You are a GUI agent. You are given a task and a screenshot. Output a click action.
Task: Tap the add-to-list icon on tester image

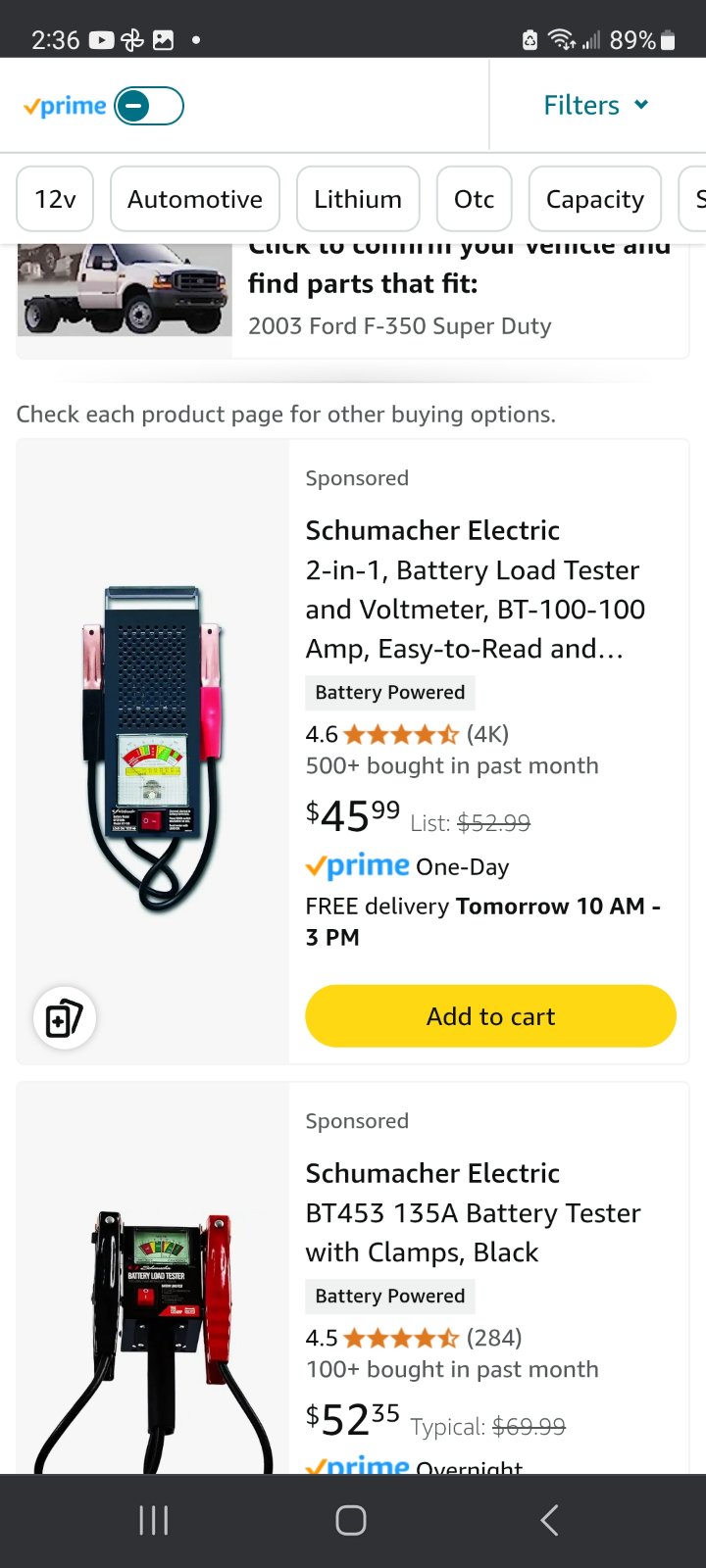(x=65, y=1017)
